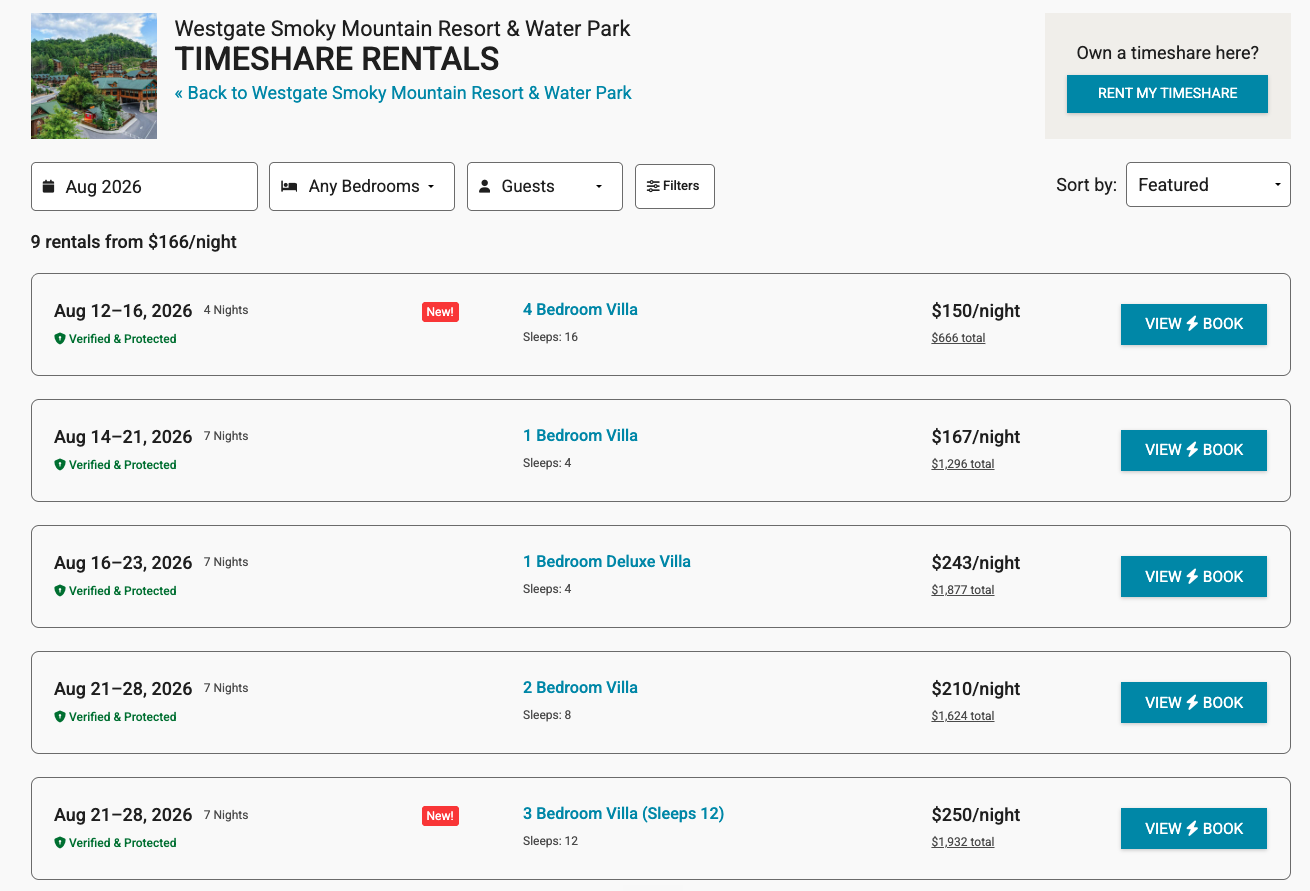Click the $243/night price text
1310x891 pixels.
(x=976, y=563)
